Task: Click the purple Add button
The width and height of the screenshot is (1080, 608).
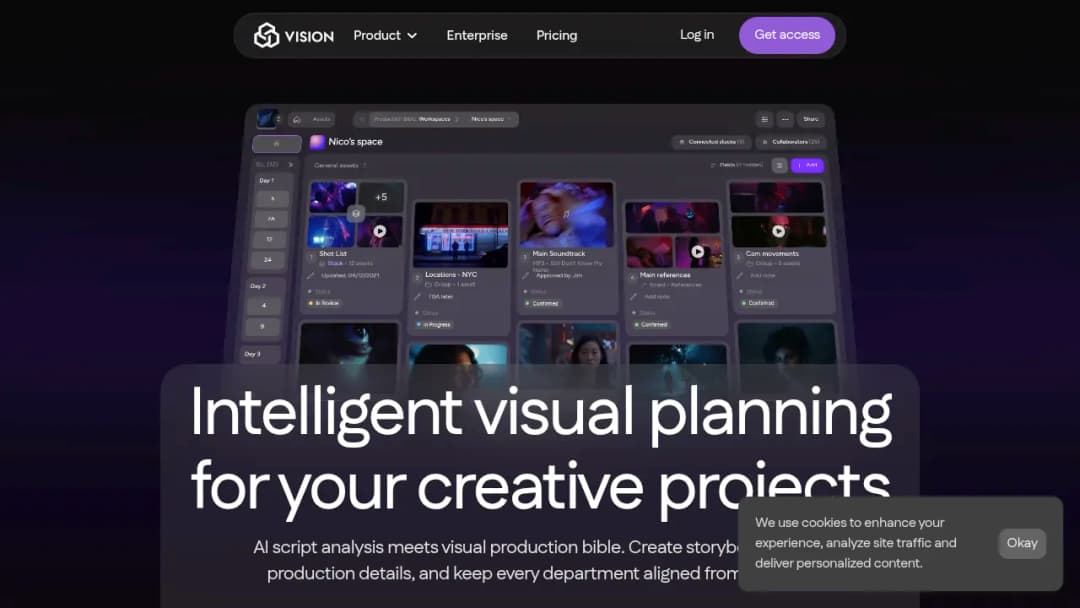Action: pyautogui.click(x=807, y=165)
